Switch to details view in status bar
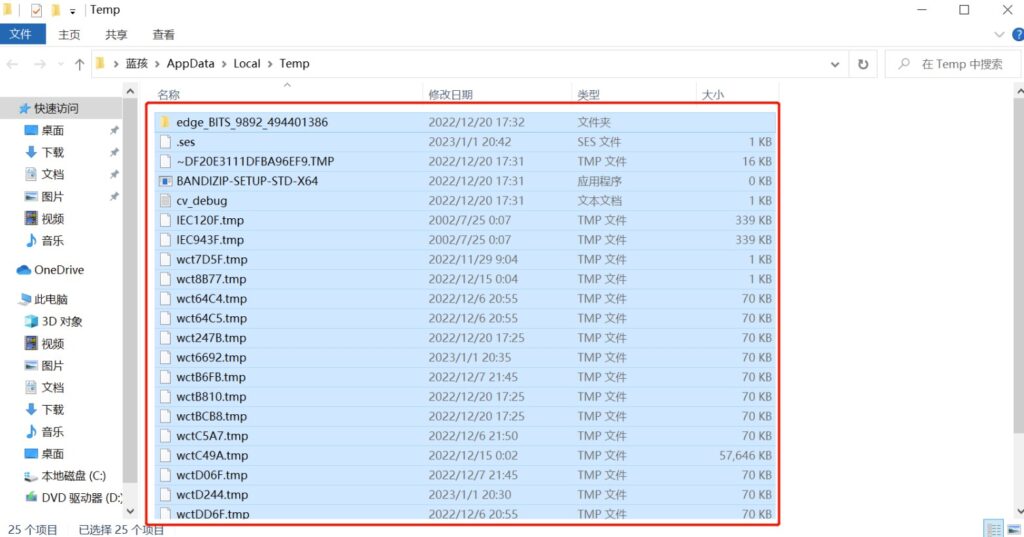1024x537 pixels. pyautogui.click(x=992, y=528)
